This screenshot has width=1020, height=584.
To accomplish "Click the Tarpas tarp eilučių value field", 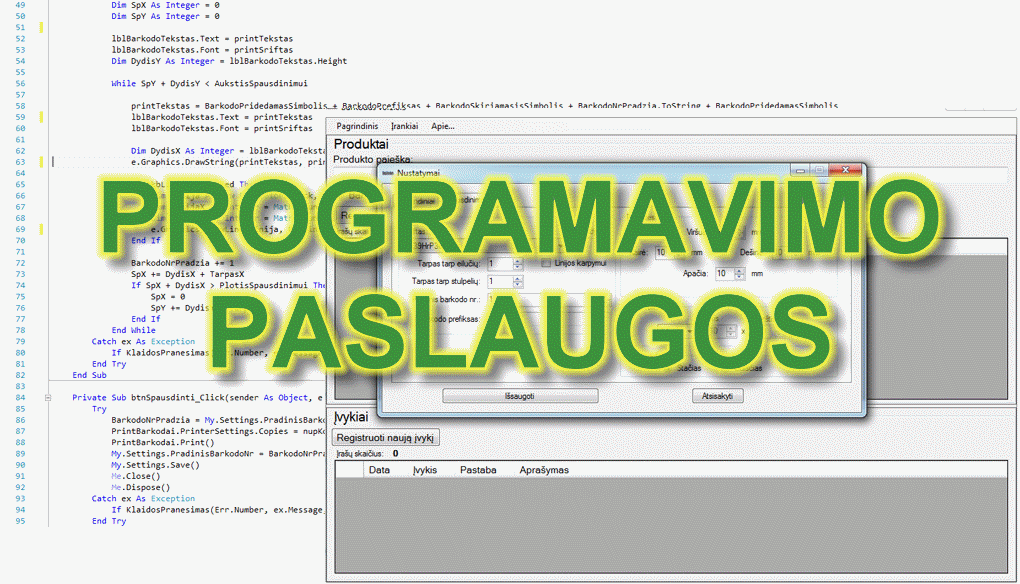I will (499, 263).
